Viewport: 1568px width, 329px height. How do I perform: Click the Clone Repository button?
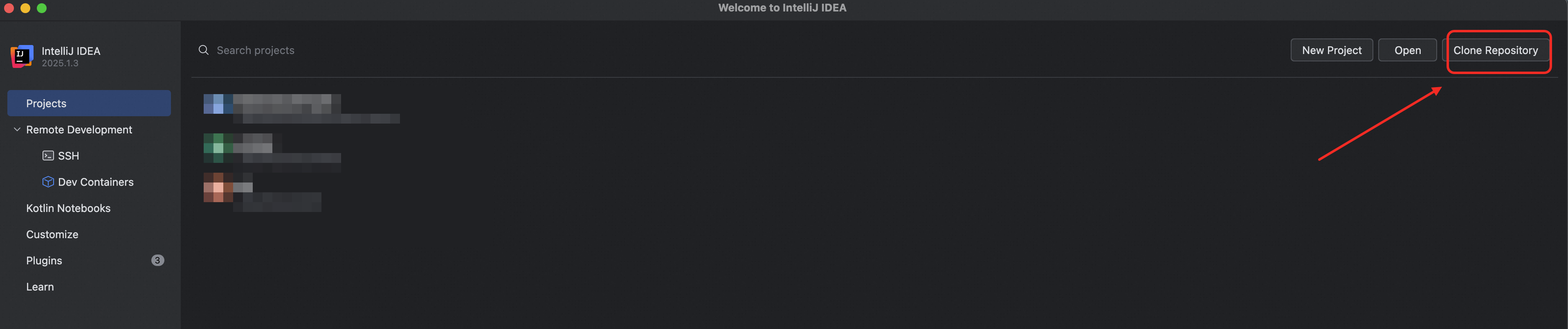click(x=1495, y=50)
